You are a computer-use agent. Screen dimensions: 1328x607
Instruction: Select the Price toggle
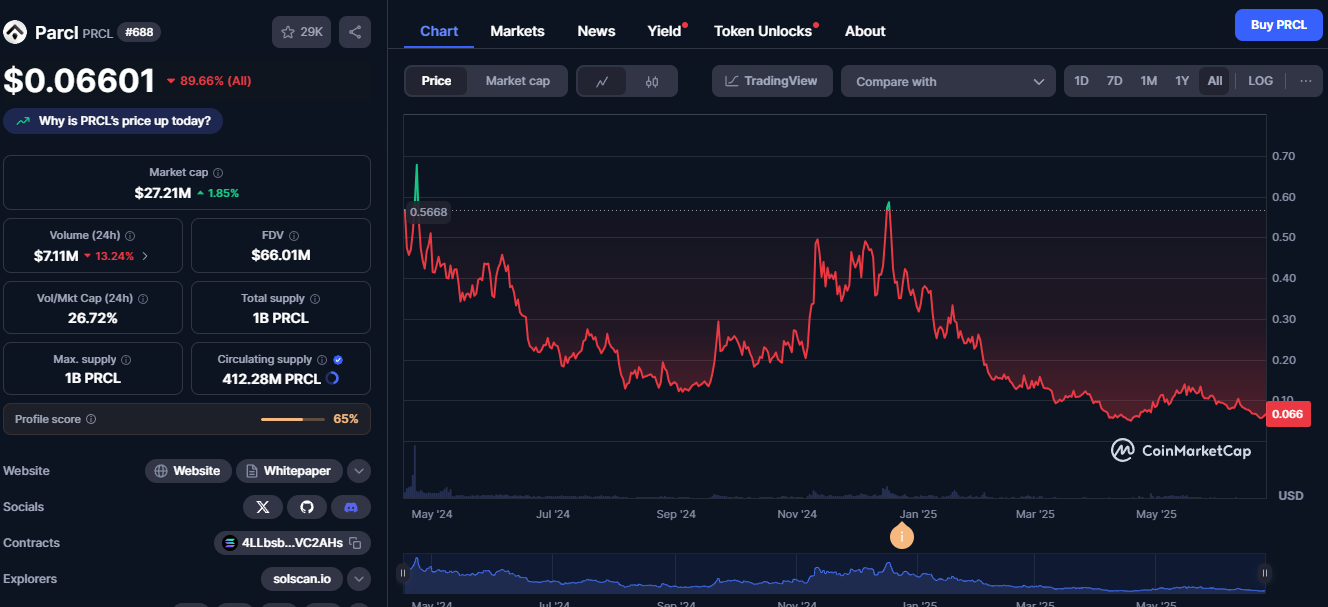coord(436,81)
